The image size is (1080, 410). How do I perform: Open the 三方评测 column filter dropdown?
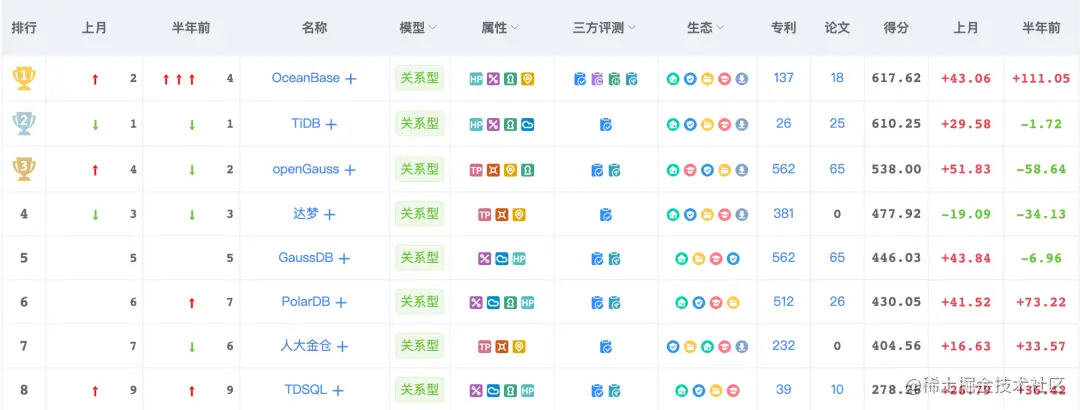point(631,28)
